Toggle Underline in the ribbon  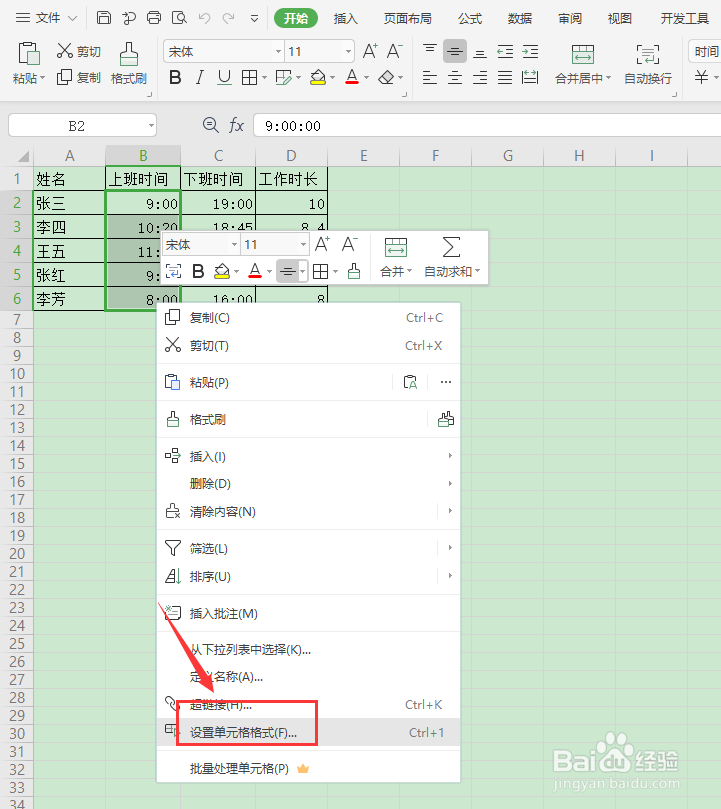coord(224,78)
